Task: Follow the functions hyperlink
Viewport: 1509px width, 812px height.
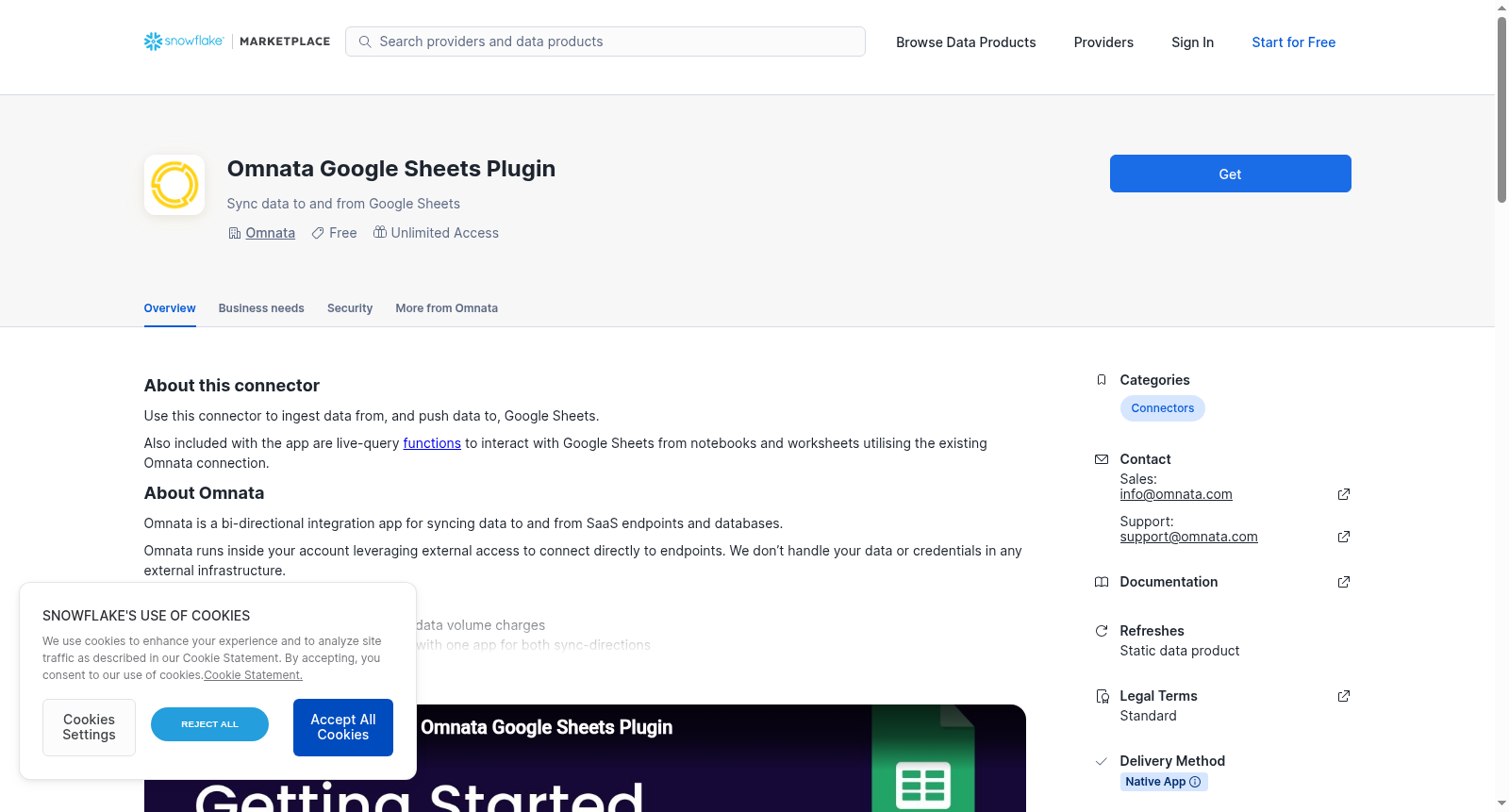Action: tap(432, 443)
